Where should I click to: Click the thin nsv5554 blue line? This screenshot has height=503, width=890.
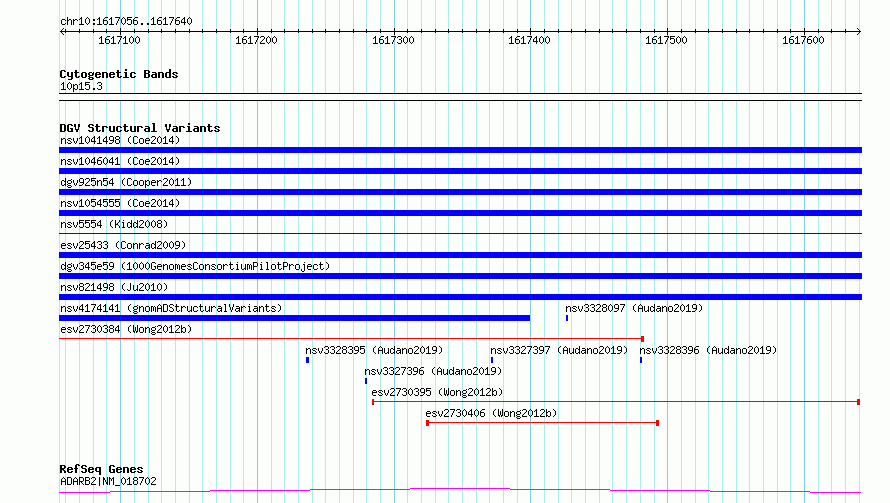460,233
